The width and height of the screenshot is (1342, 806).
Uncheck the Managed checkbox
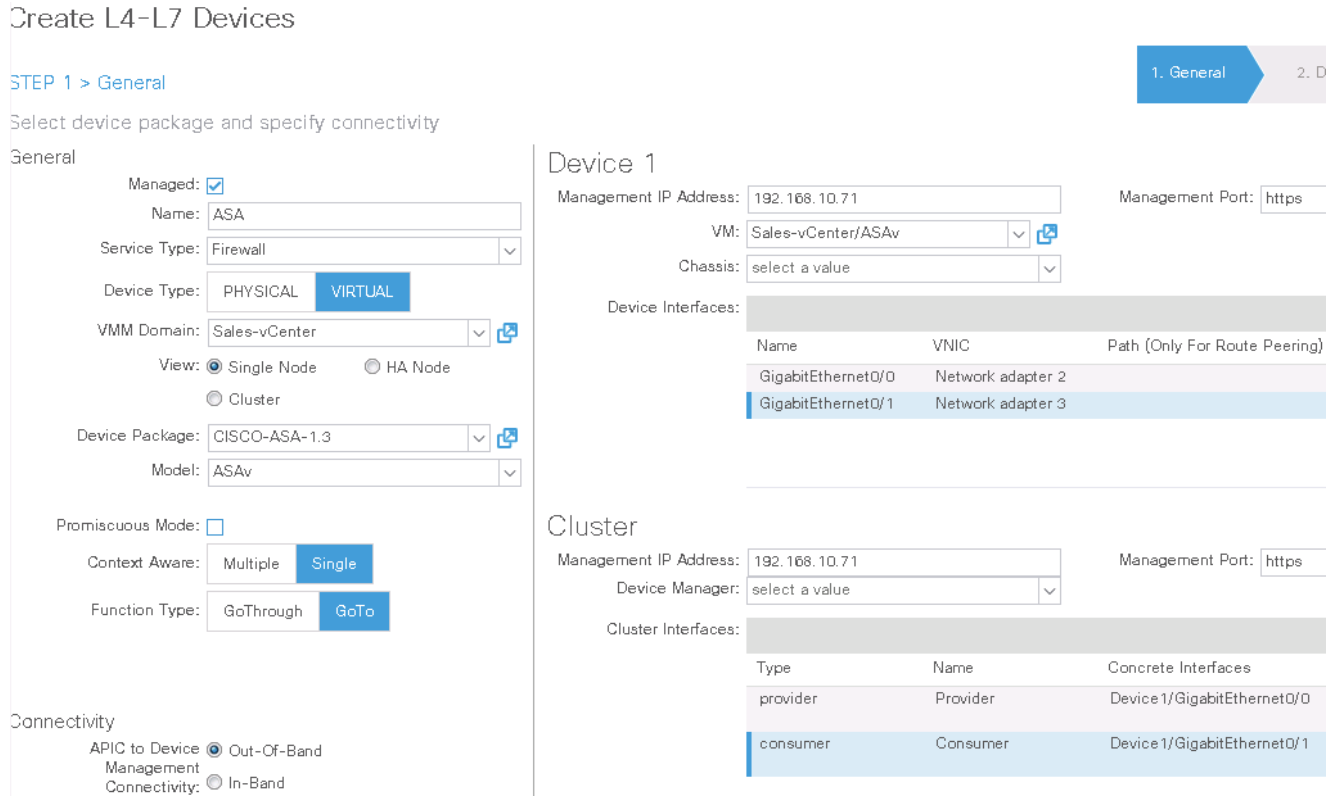[x=215, y=186]
